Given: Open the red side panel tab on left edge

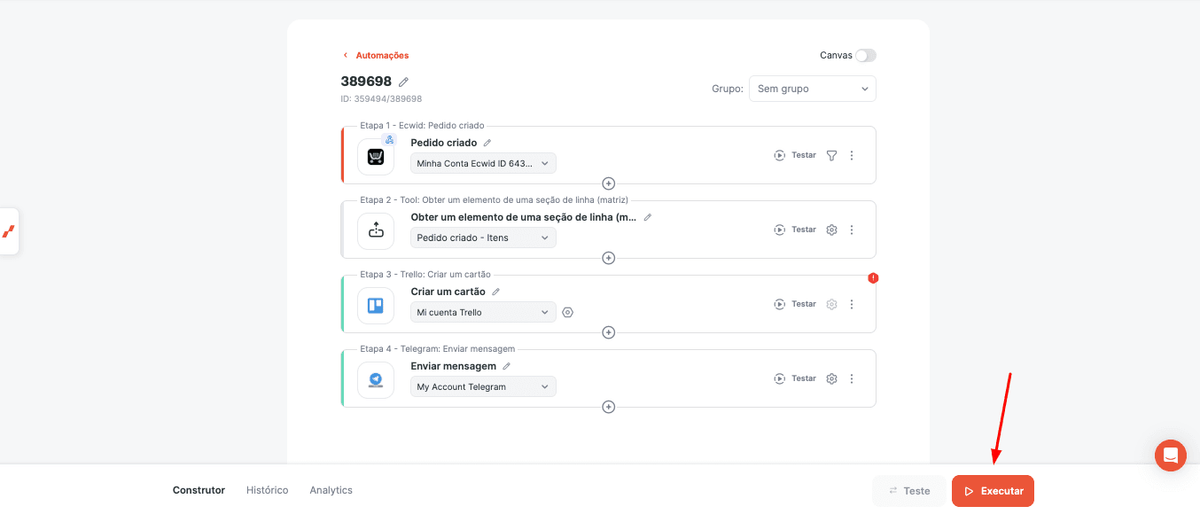Looking at the screenshot, I should coord(9,231).
